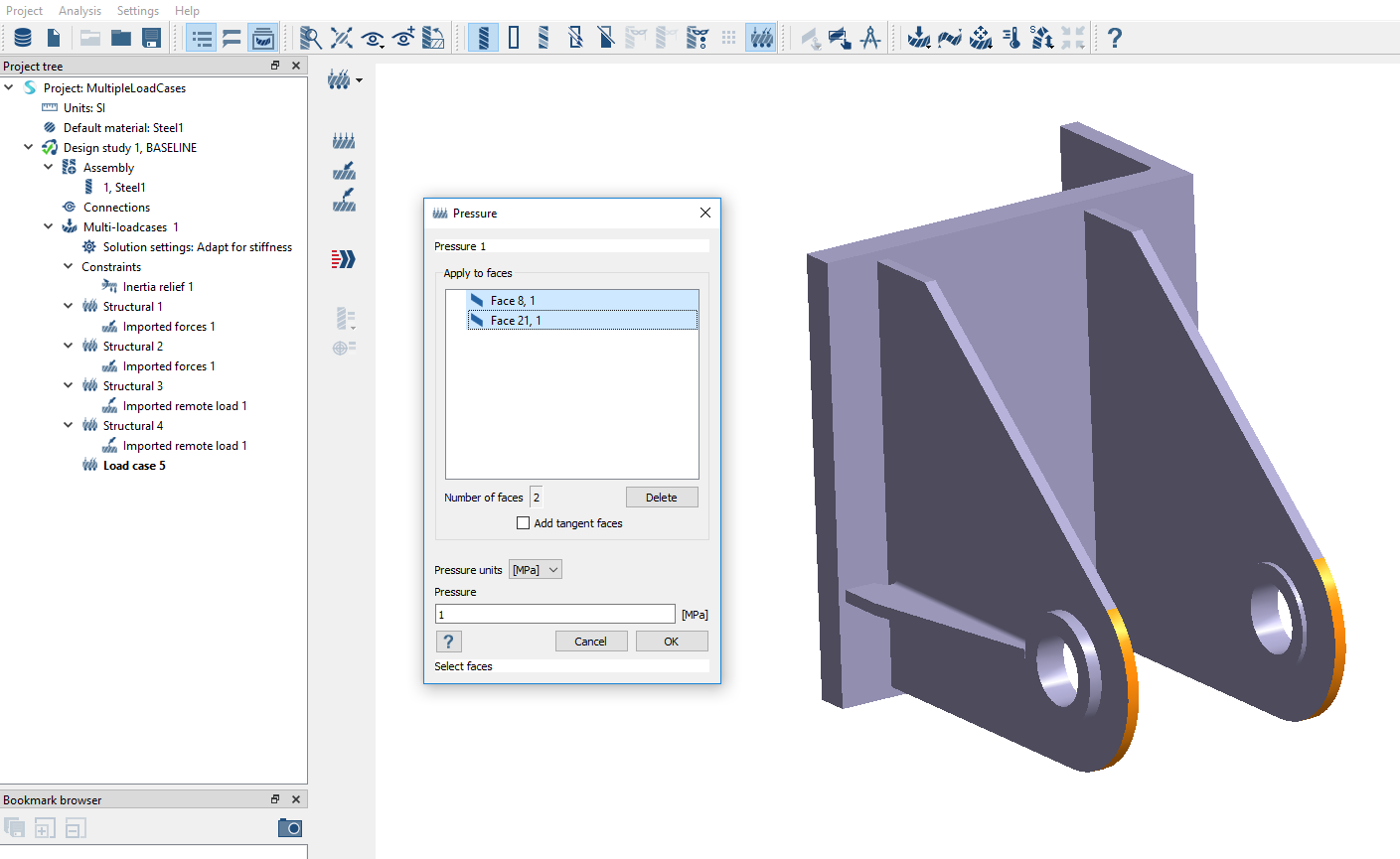Screen dimensions: 1400x859
Task: Click OK in the Pressure dialog
Action: coord(672,642)
